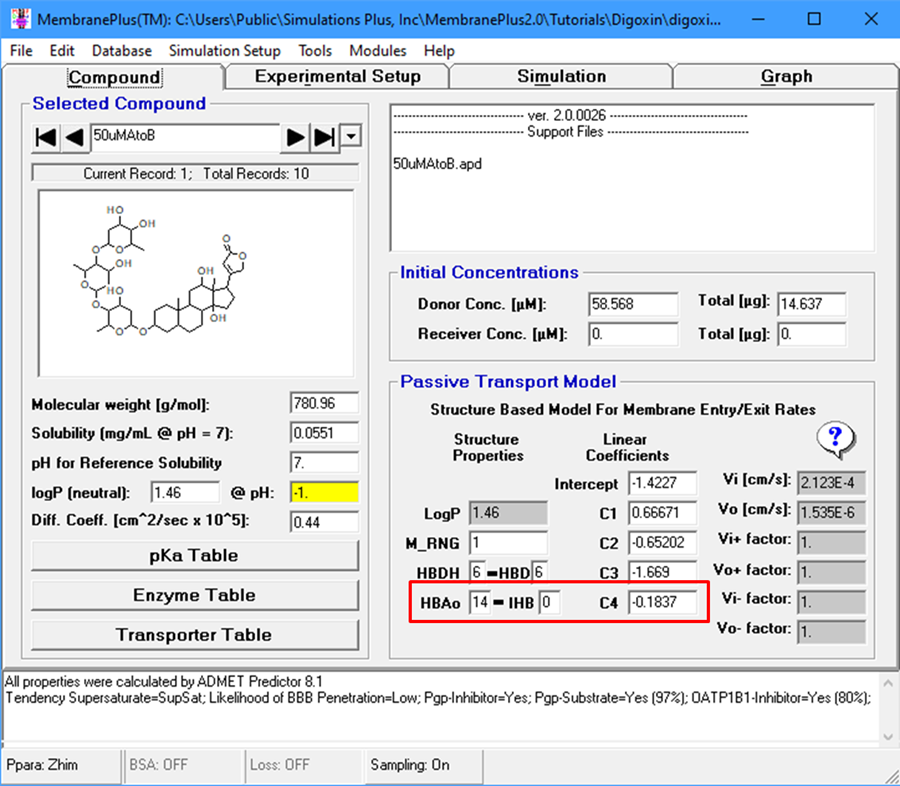Viewport: 900px width, 786px height.
Task: Click the C2 coefficient field
Action: coord(662,543)
